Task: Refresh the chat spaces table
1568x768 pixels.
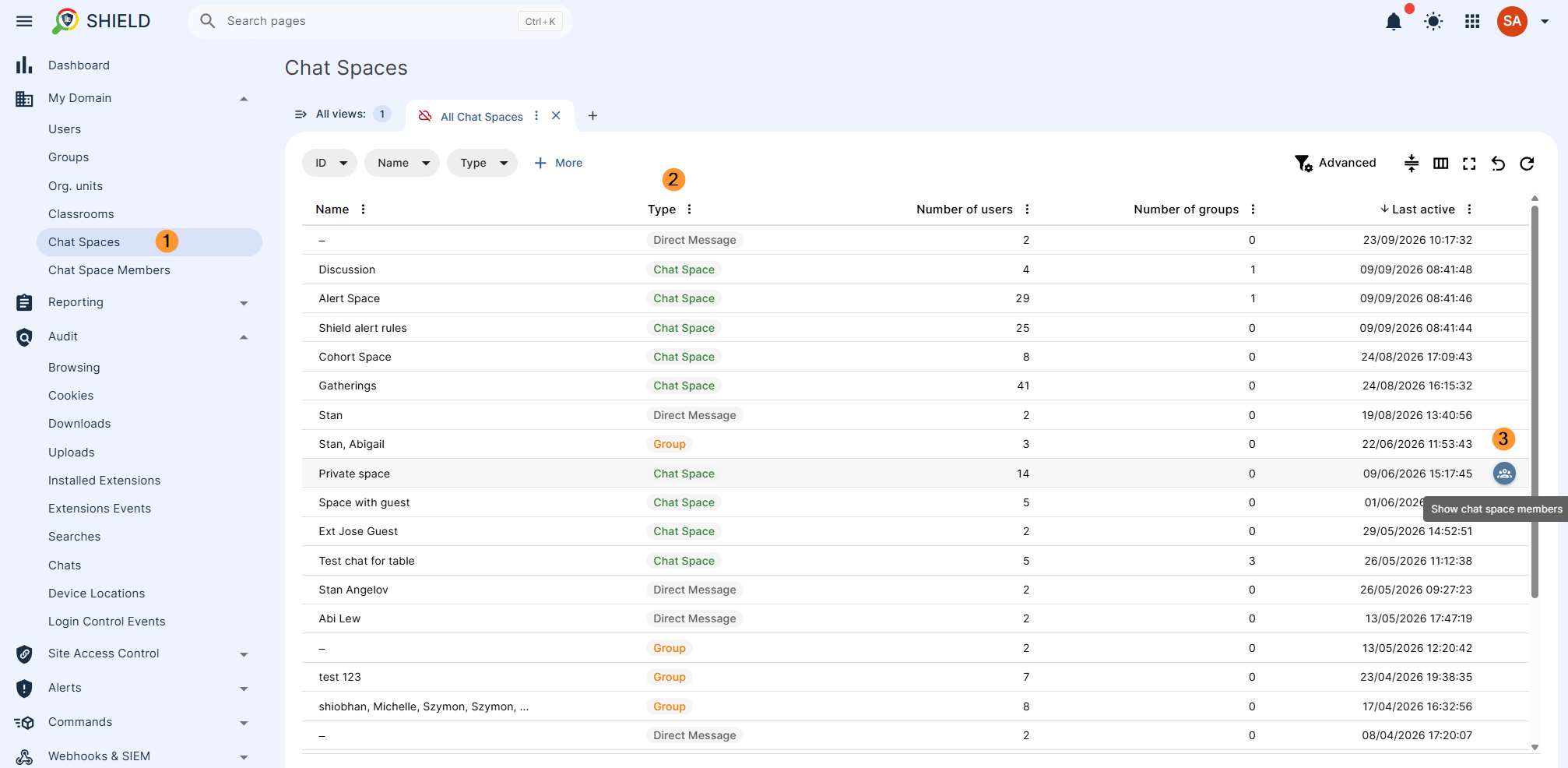Action: click(1527, 163)
